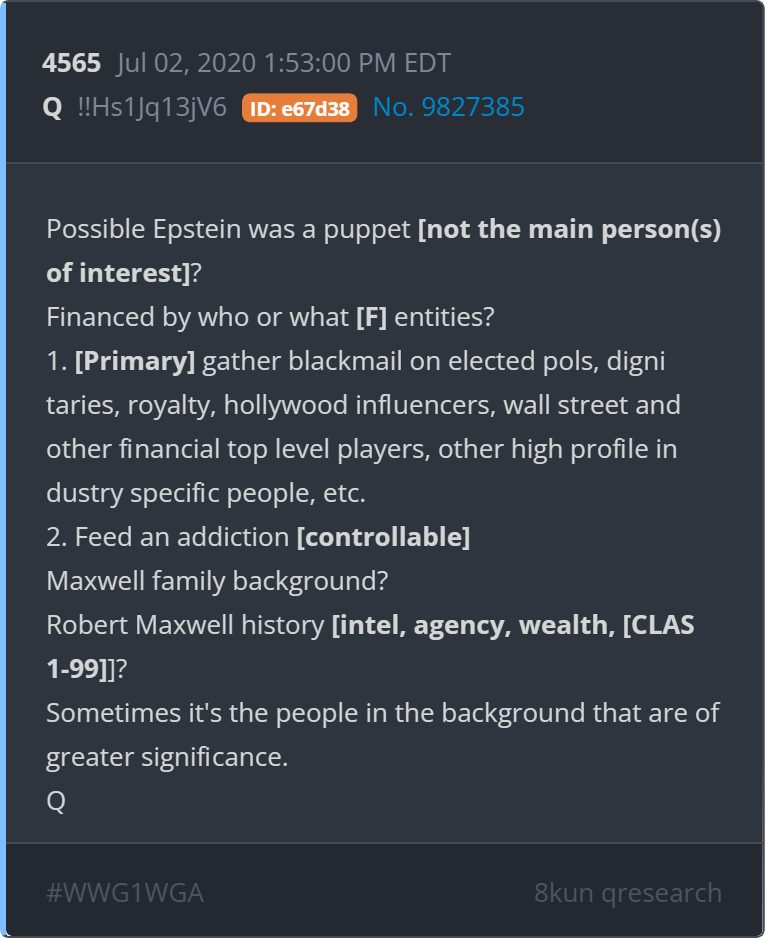766x938 pixels.
Task: Click the timestamp Jul 02, 2020 1:53:00 PM EDT
Action: (284, 63)
